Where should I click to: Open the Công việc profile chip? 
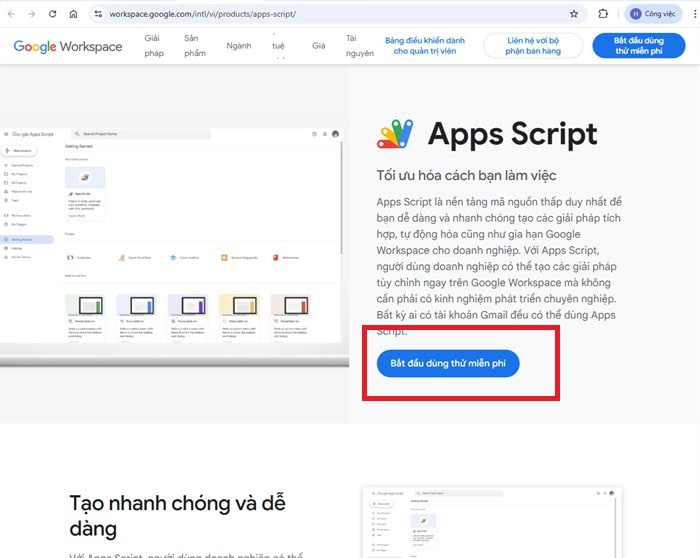point(653,14)
